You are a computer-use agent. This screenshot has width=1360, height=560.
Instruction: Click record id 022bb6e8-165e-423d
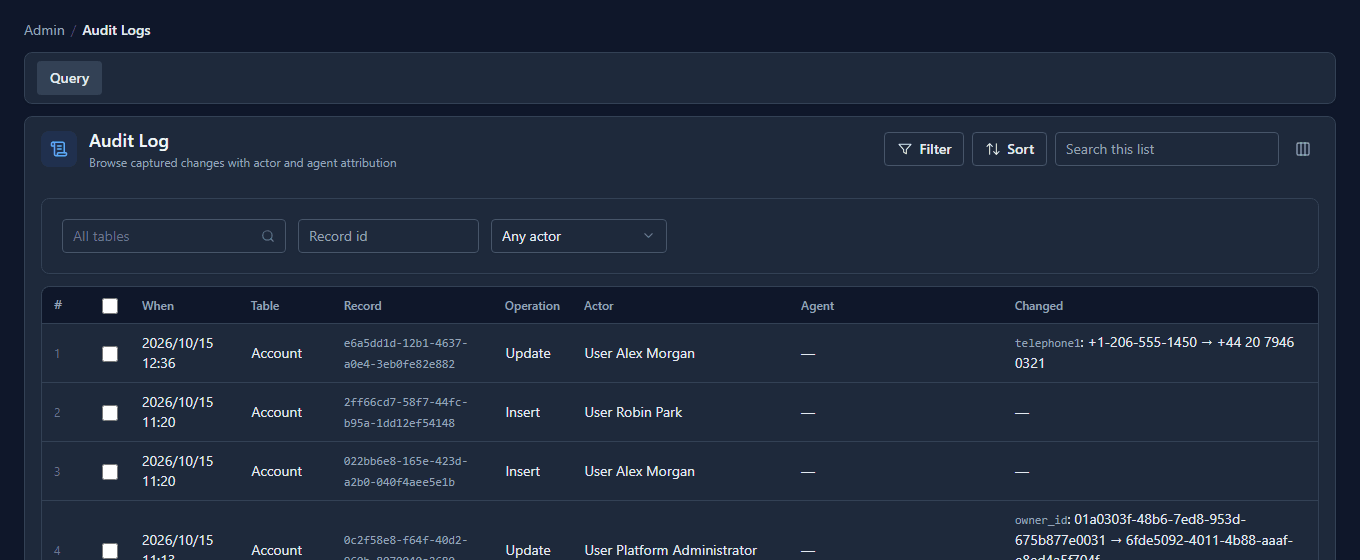click(x=406, y=471)
